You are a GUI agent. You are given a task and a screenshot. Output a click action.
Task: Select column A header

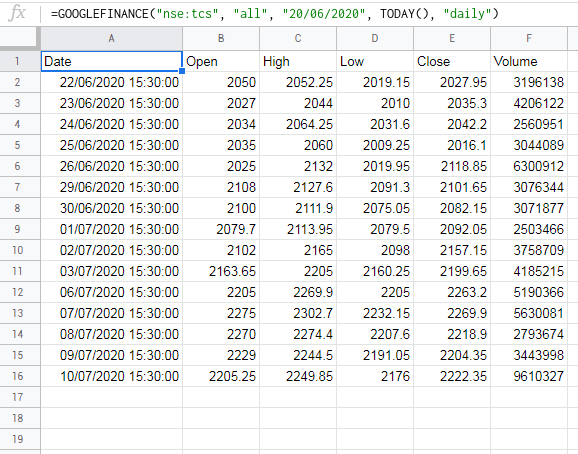click(x=111, y=38)
